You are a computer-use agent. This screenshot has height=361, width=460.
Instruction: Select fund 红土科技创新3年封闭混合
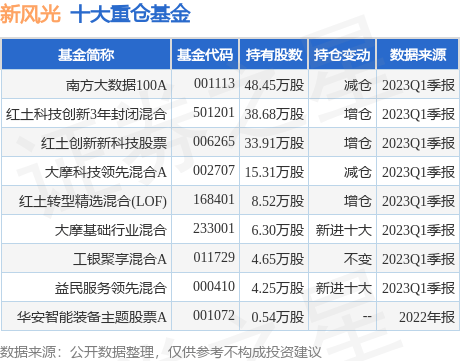(x=86, y=114)
